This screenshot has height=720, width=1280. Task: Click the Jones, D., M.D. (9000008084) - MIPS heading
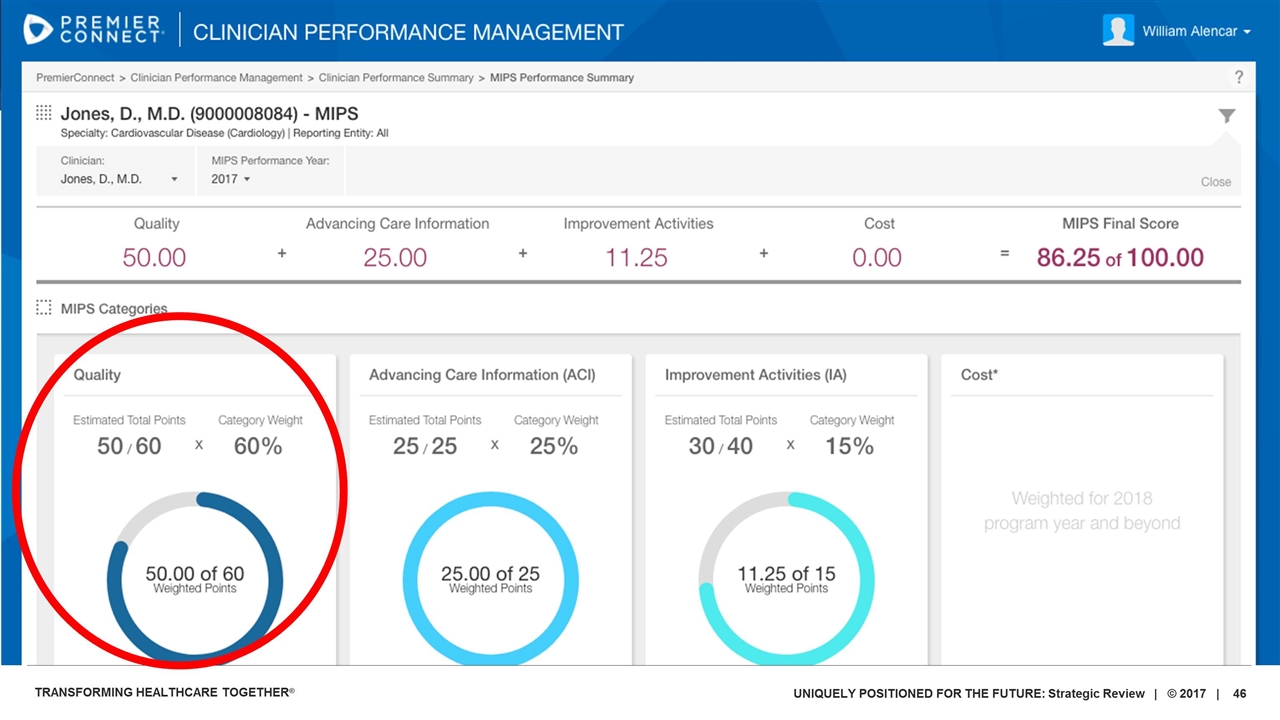pyautogui.click(x=209, y=113)
